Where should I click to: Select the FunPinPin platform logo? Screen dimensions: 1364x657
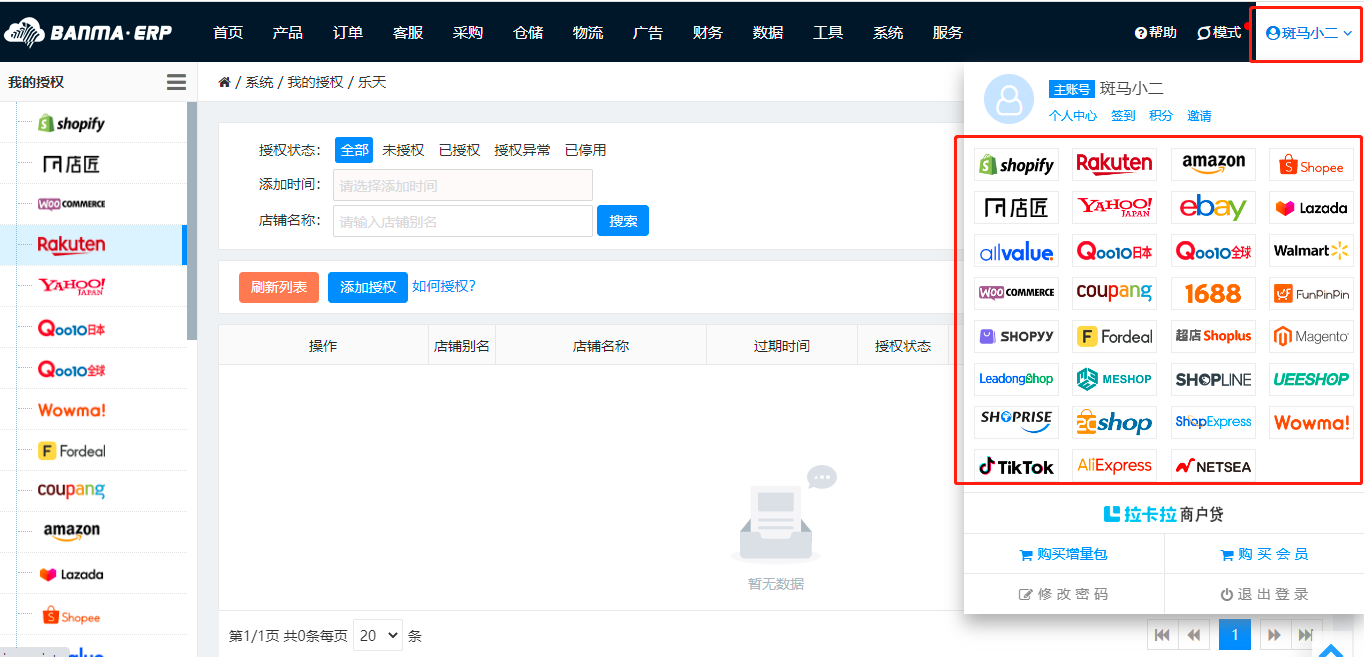tap(1312, 293)
